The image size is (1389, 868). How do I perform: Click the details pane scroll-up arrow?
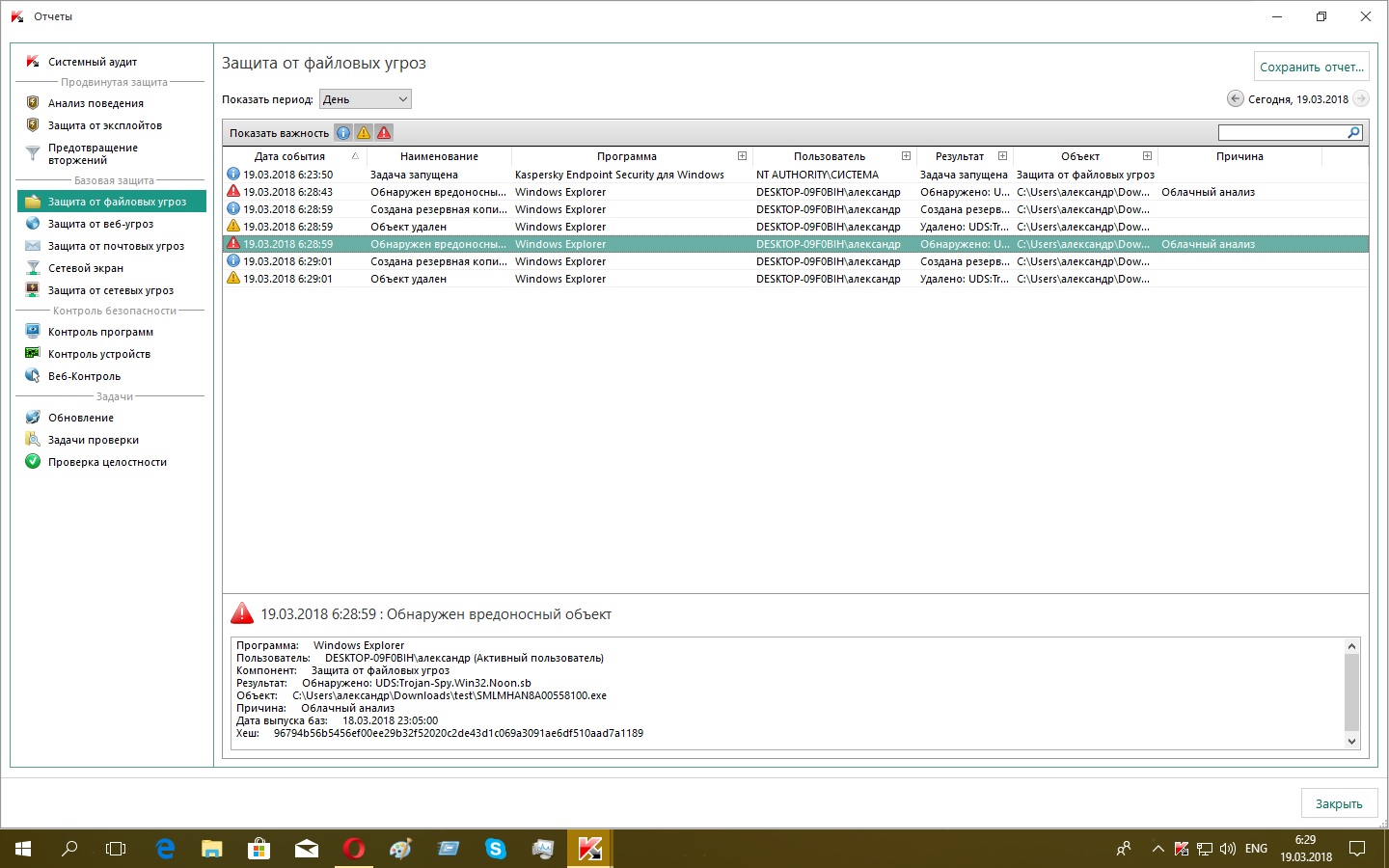click(1351, 646)
